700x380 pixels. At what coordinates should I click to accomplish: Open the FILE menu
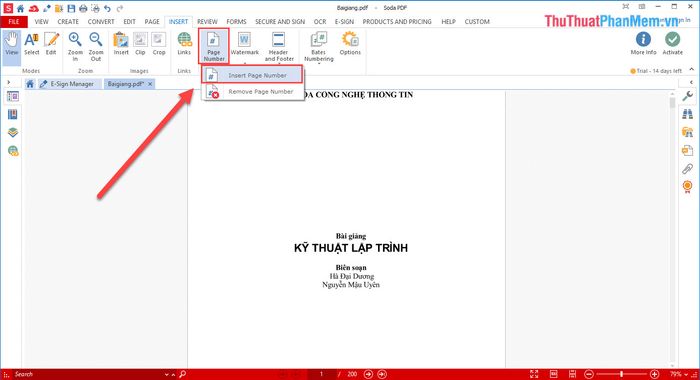pos(14,21)
